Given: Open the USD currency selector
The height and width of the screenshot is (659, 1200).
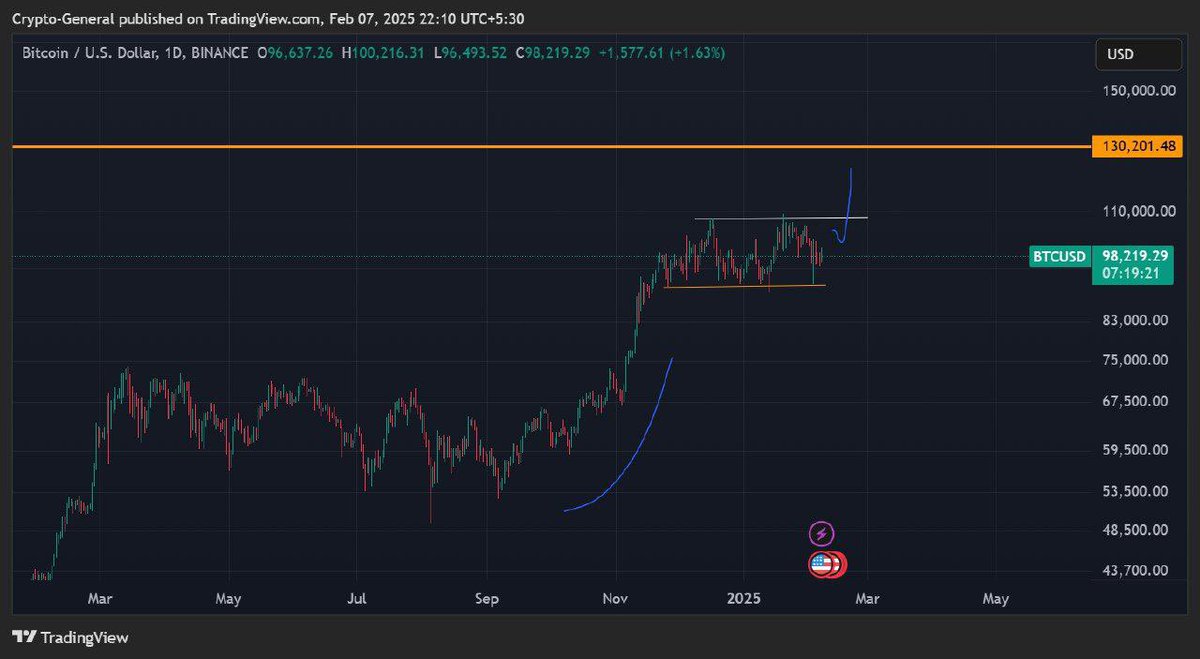Looking at the screenshot, I should (x=1138, y=54).
